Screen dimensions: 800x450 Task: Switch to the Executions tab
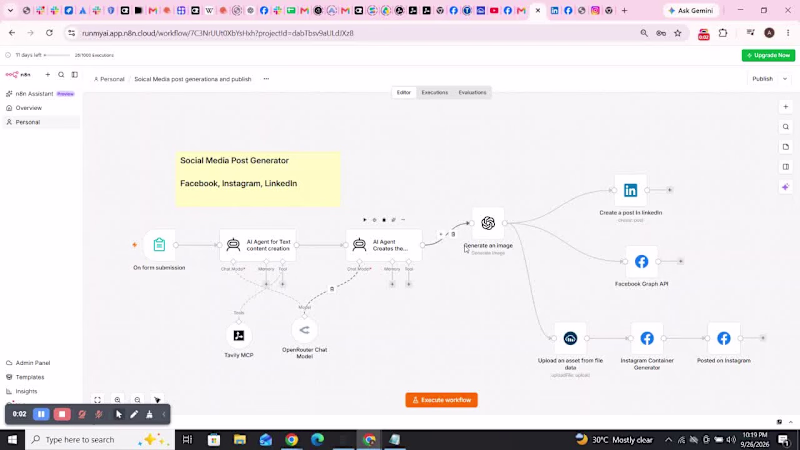point(435,92)
